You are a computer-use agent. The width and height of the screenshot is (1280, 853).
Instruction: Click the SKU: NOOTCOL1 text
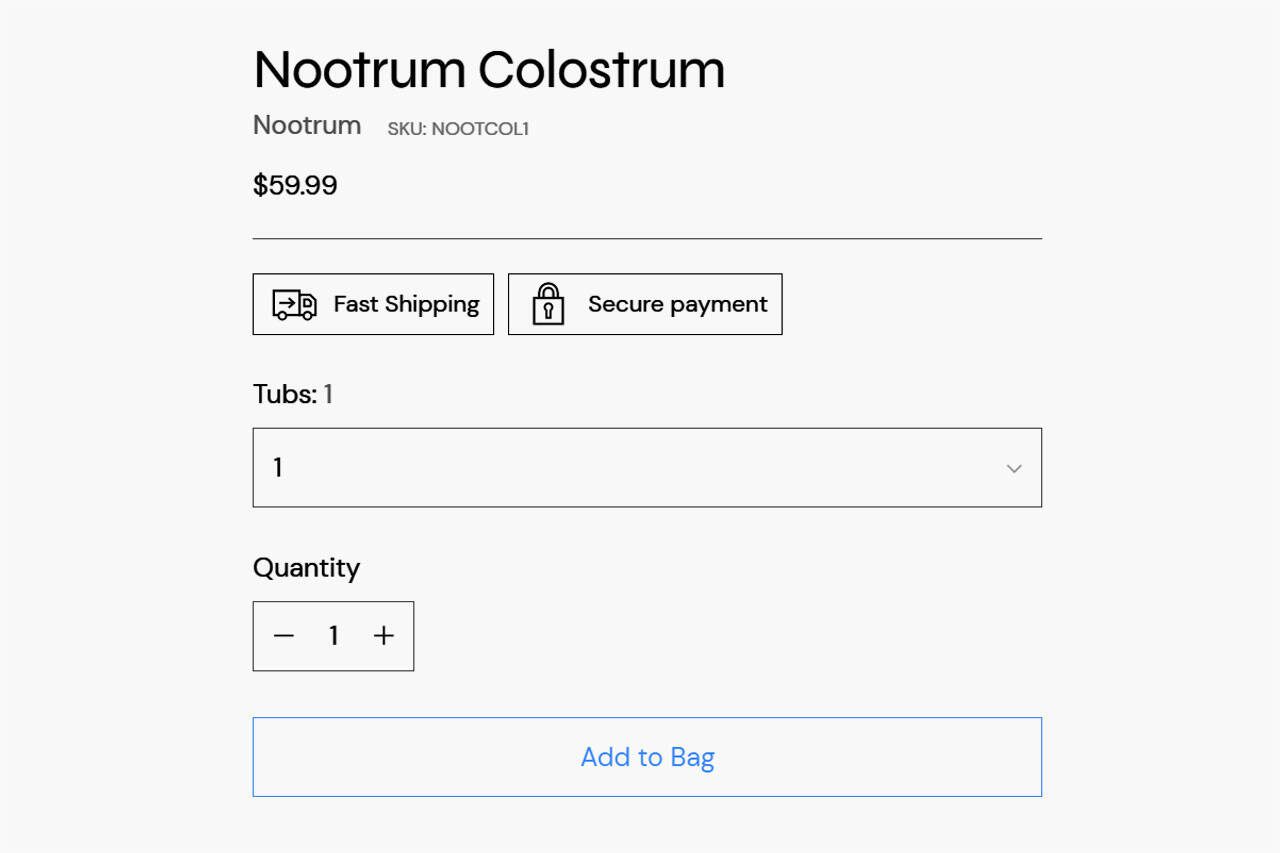[x=458, y=129]
